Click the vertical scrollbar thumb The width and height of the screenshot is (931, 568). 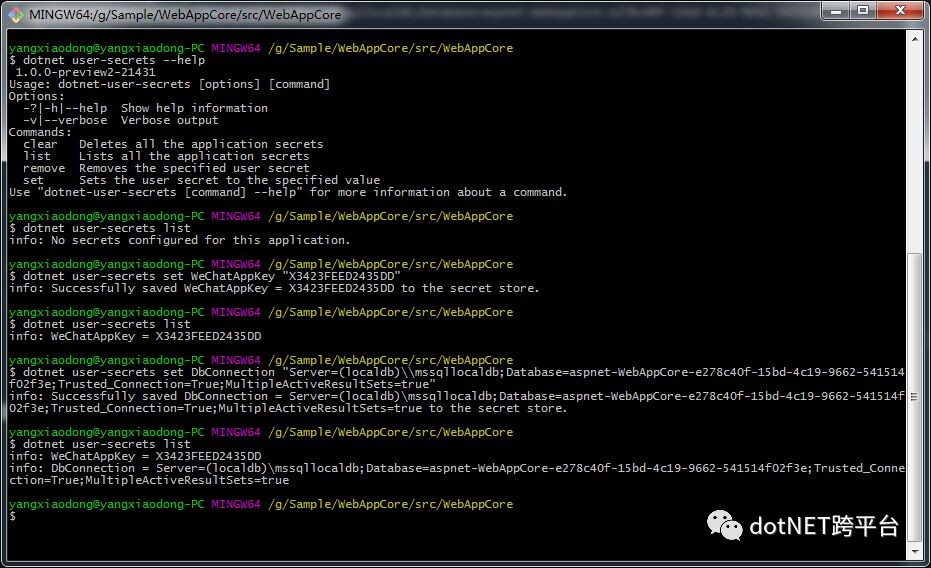915,396
